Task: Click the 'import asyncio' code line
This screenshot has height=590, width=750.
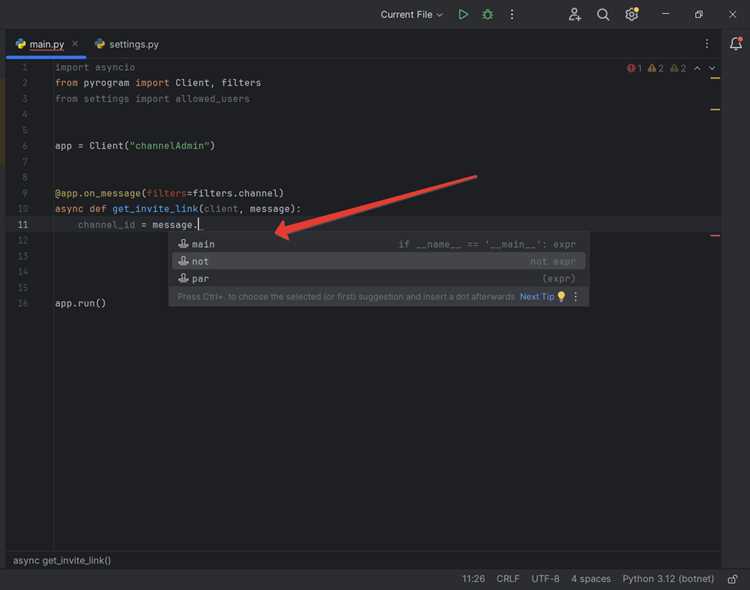Action: (x=95, y=67)
